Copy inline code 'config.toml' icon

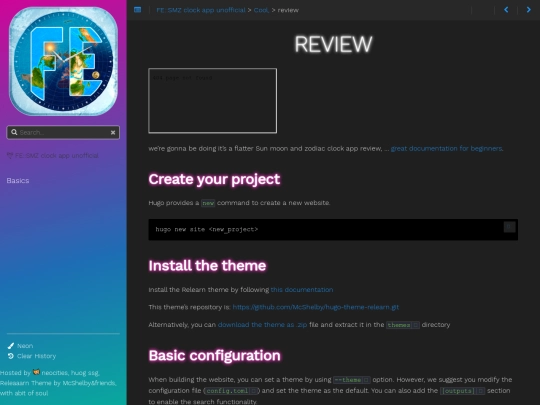[253, 391]
